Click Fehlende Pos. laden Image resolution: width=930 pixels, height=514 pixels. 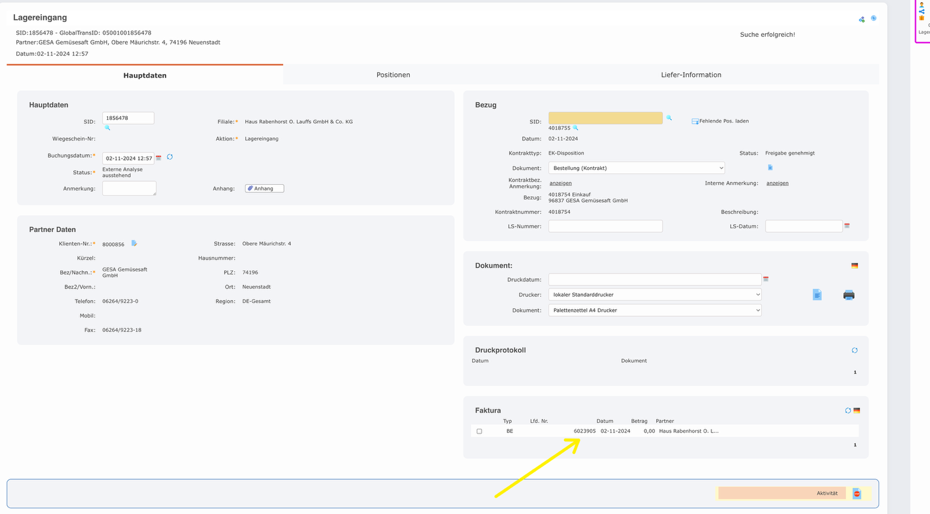tap(721, 121)
